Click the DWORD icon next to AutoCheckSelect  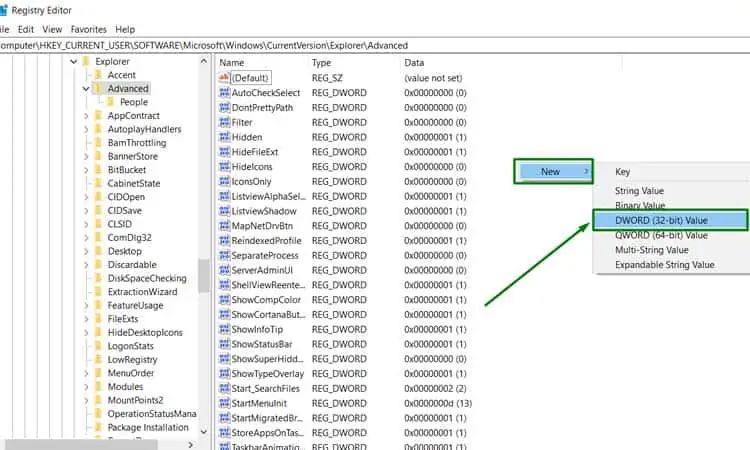pyautogui.click(x=225, y=92)
